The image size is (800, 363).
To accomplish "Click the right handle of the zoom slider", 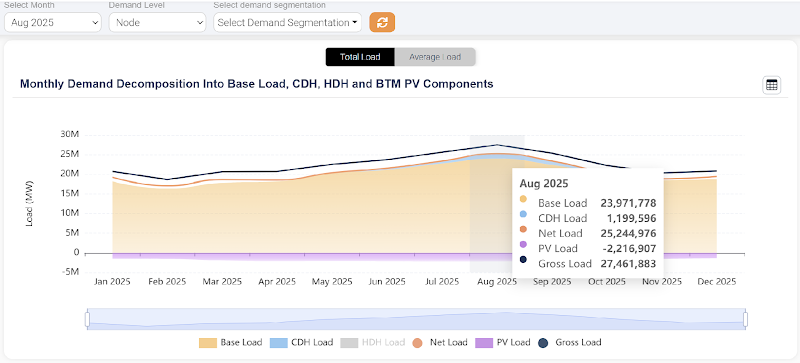I will click(x=745, y=320).
